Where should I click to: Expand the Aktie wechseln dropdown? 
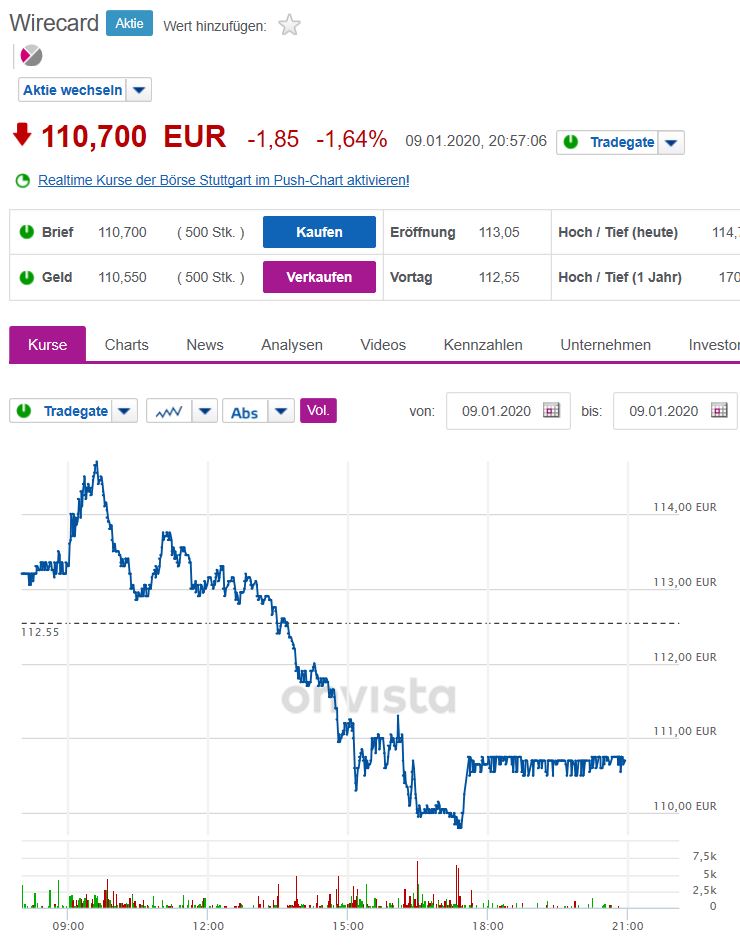[x=137, y=90]
